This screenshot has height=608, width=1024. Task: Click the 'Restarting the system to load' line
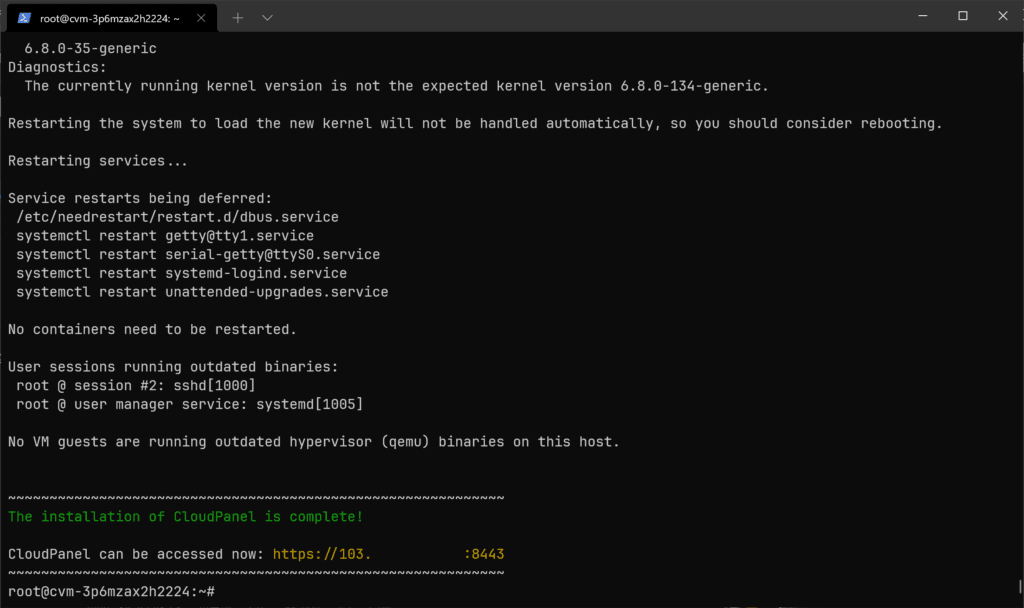pos(475,123)
